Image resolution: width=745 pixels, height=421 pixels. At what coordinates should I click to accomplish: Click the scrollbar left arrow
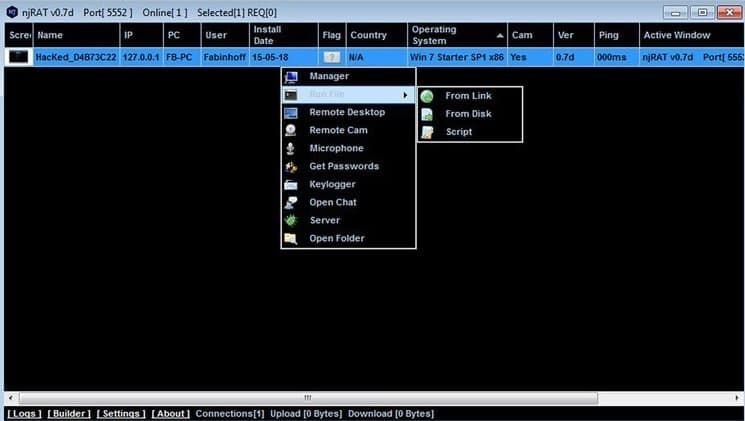coord(11,398)
